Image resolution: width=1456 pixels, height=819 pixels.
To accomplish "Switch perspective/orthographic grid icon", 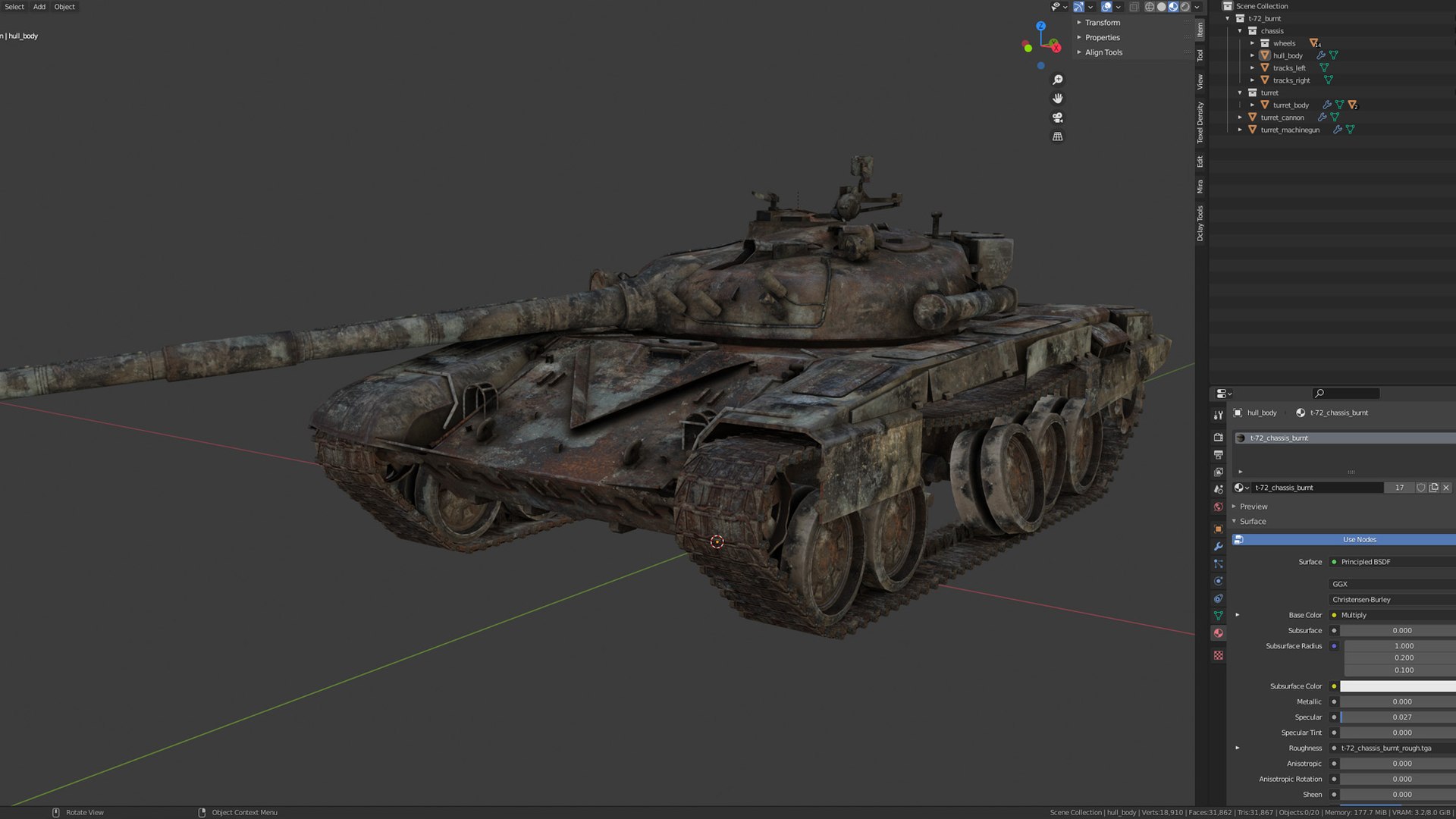I will click(1058, 136).
